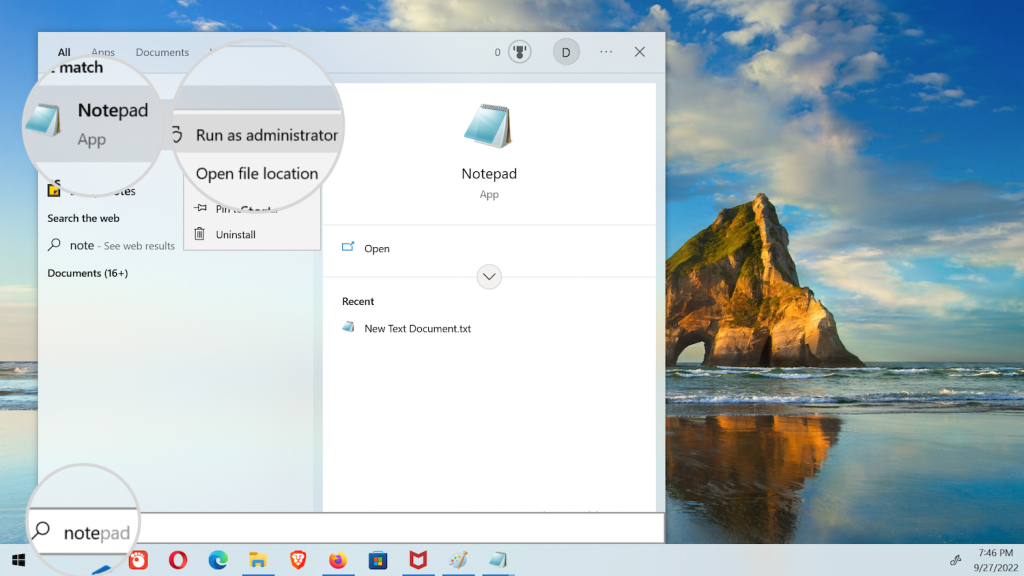Click the Microsoft Store taskbar icon
This screenshot has width=1024, height=576.
[x=378, y=560]
